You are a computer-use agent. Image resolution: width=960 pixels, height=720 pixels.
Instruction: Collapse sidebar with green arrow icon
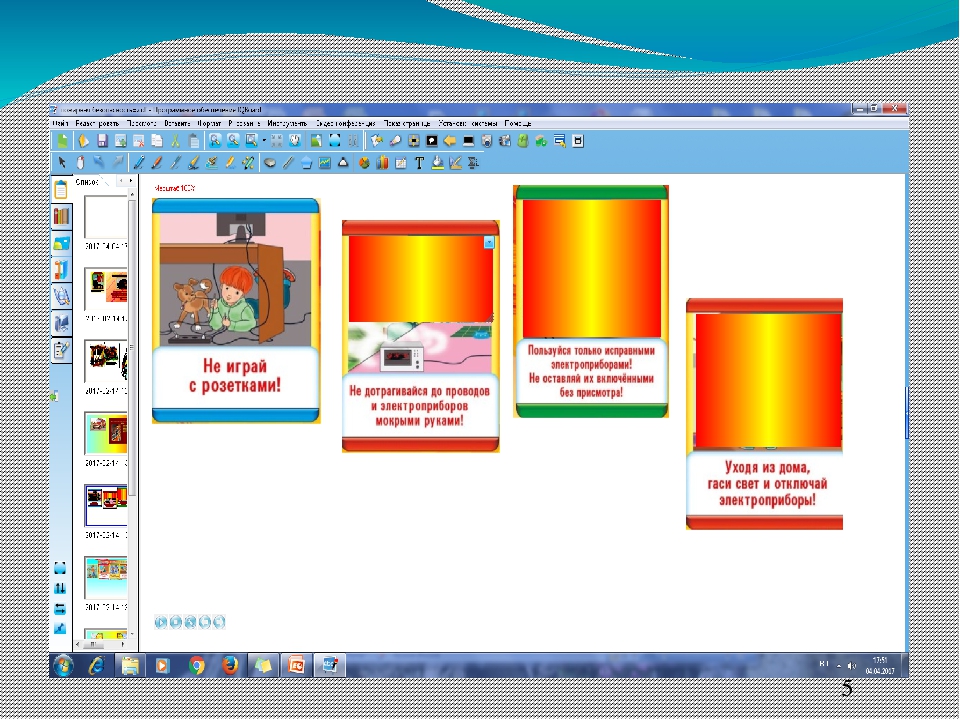[x=54, y=396]
